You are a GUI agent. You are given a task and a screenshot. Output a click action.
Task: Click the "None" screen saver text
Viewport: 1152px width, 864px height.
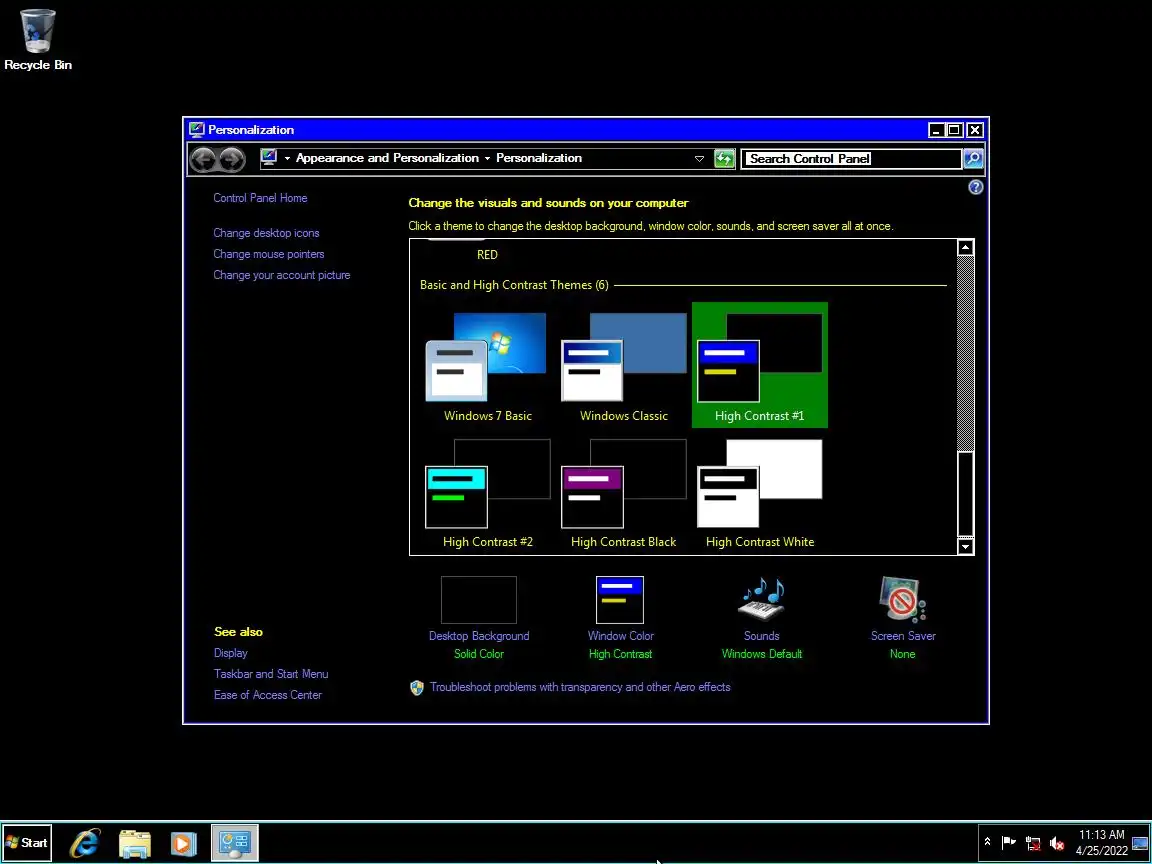click(x=903, y=654)
